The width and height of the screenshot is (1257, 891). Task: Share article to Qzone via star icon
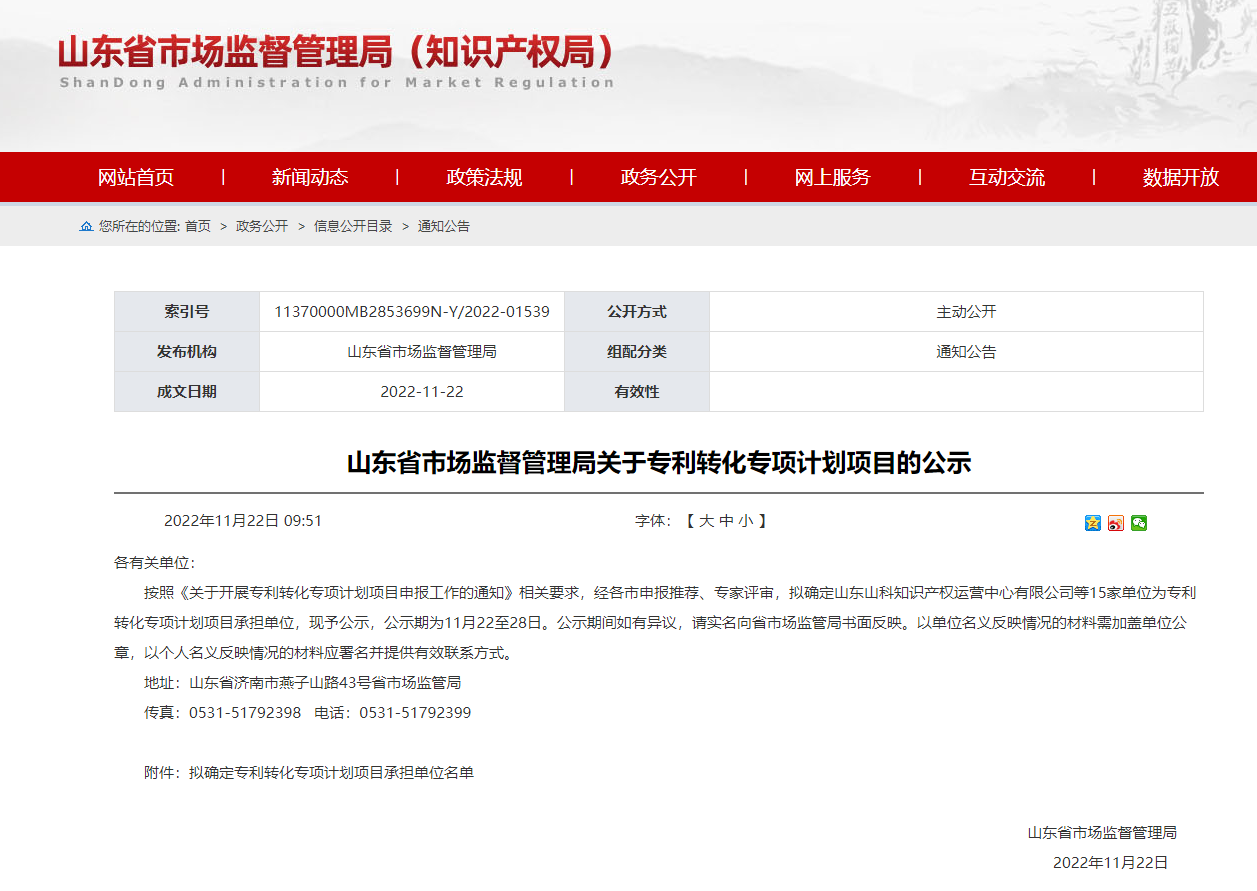pos(1093,523)
